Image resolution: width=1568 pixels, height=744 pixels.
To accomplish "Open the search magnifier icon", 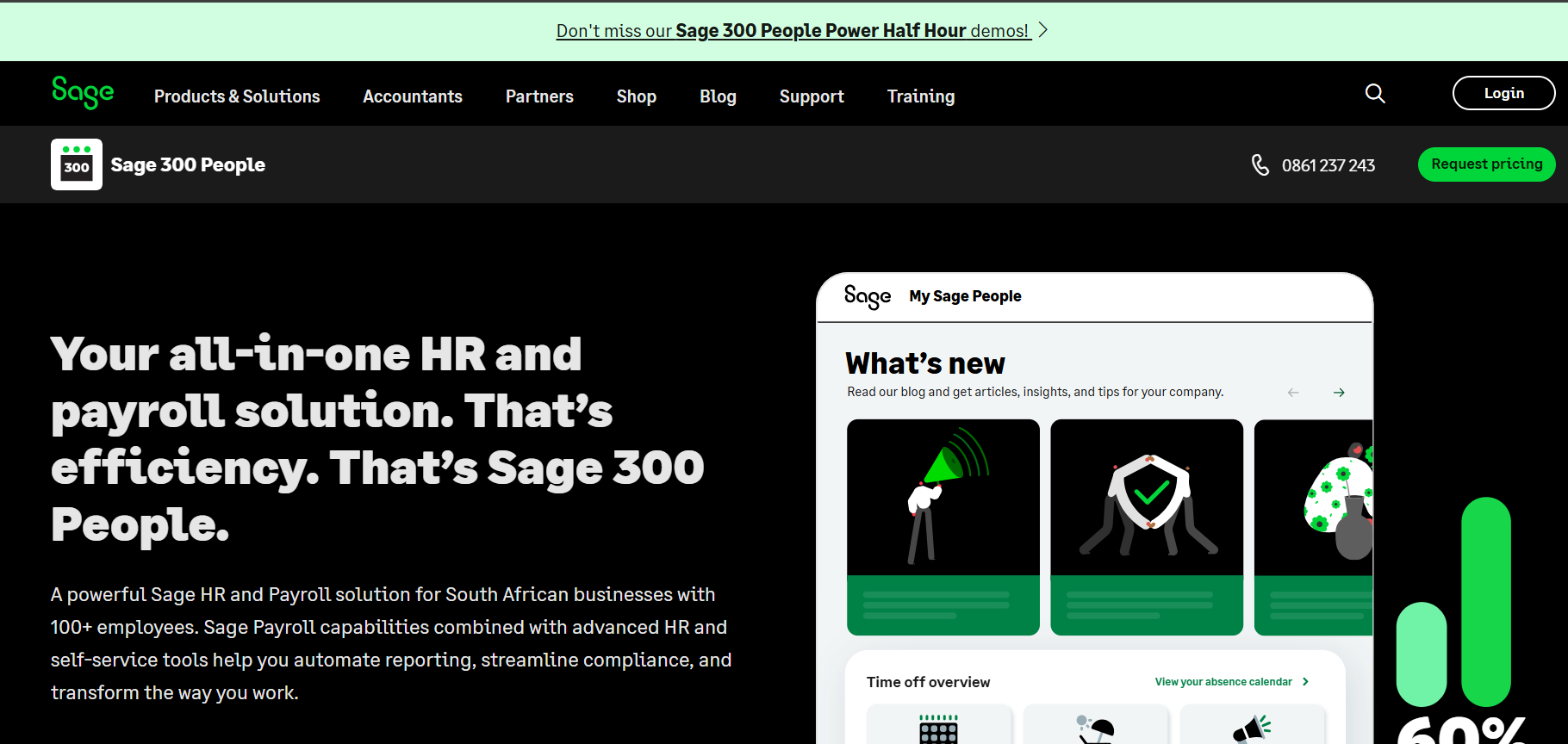I will coord(1375,93).
